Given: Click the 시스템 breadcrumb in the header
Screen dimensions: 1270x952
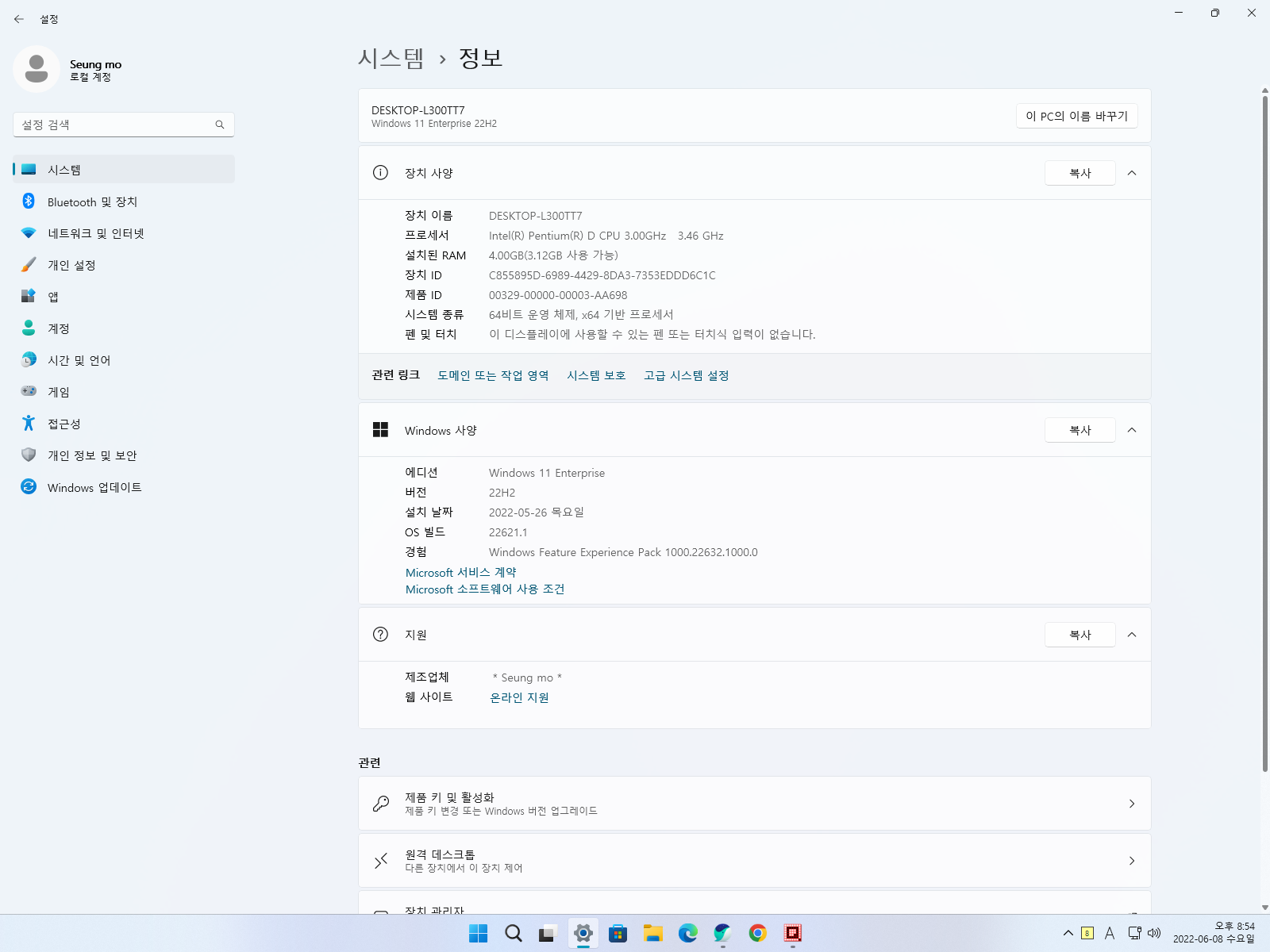Looking at the screenshot, I should [x=391, y=58].
